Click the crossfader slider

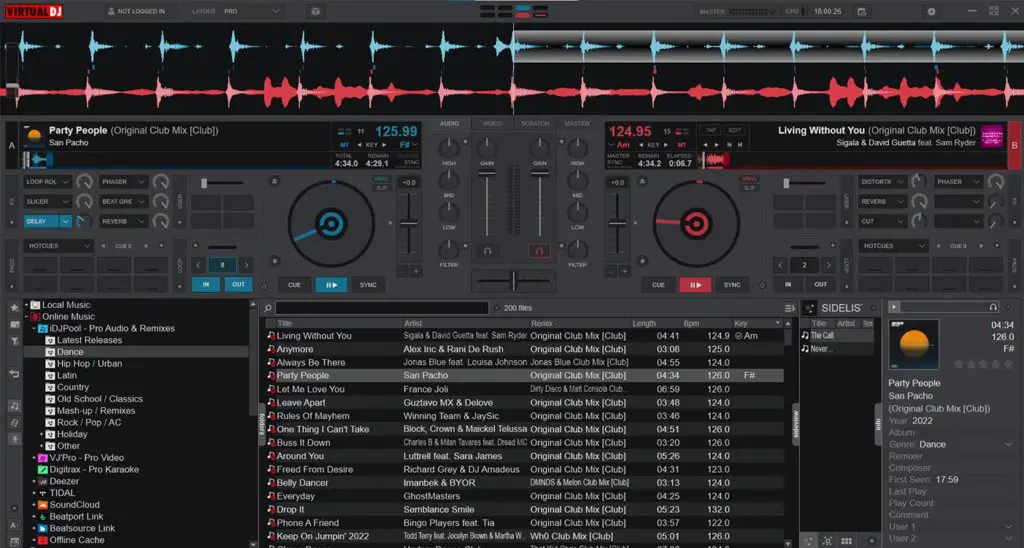pyautogui.click(x=513, y=282)
